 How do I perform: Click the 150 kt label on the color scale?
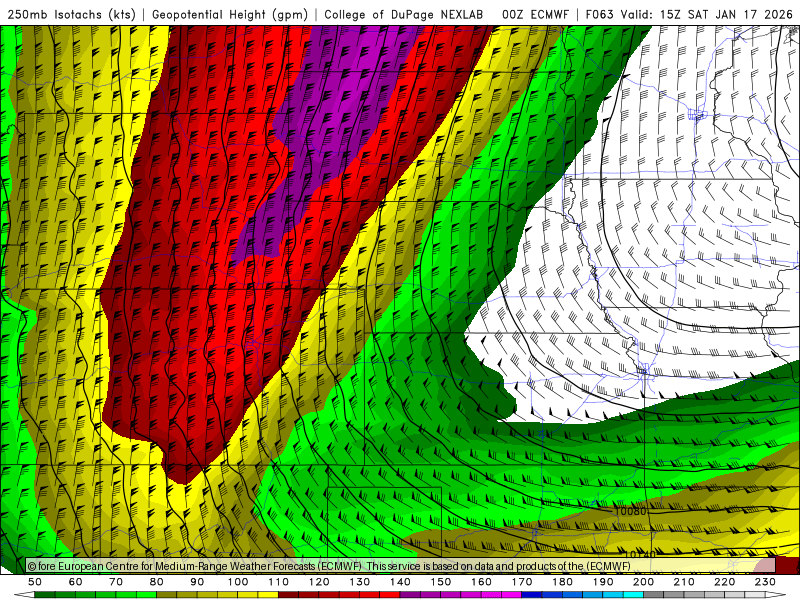point(441,582)
